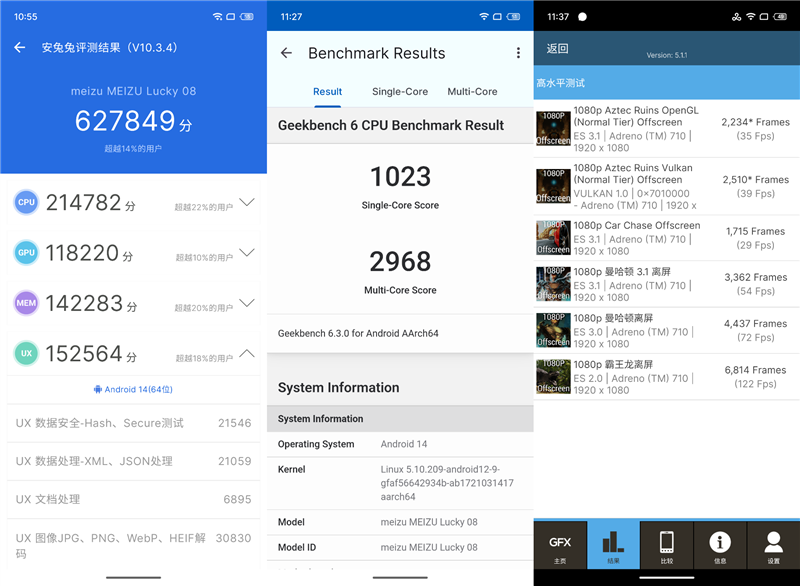Open the Aztec Ruins OpenGL test thumbnail
This screenshot has height=586, width=800.
tap(554, 129)
